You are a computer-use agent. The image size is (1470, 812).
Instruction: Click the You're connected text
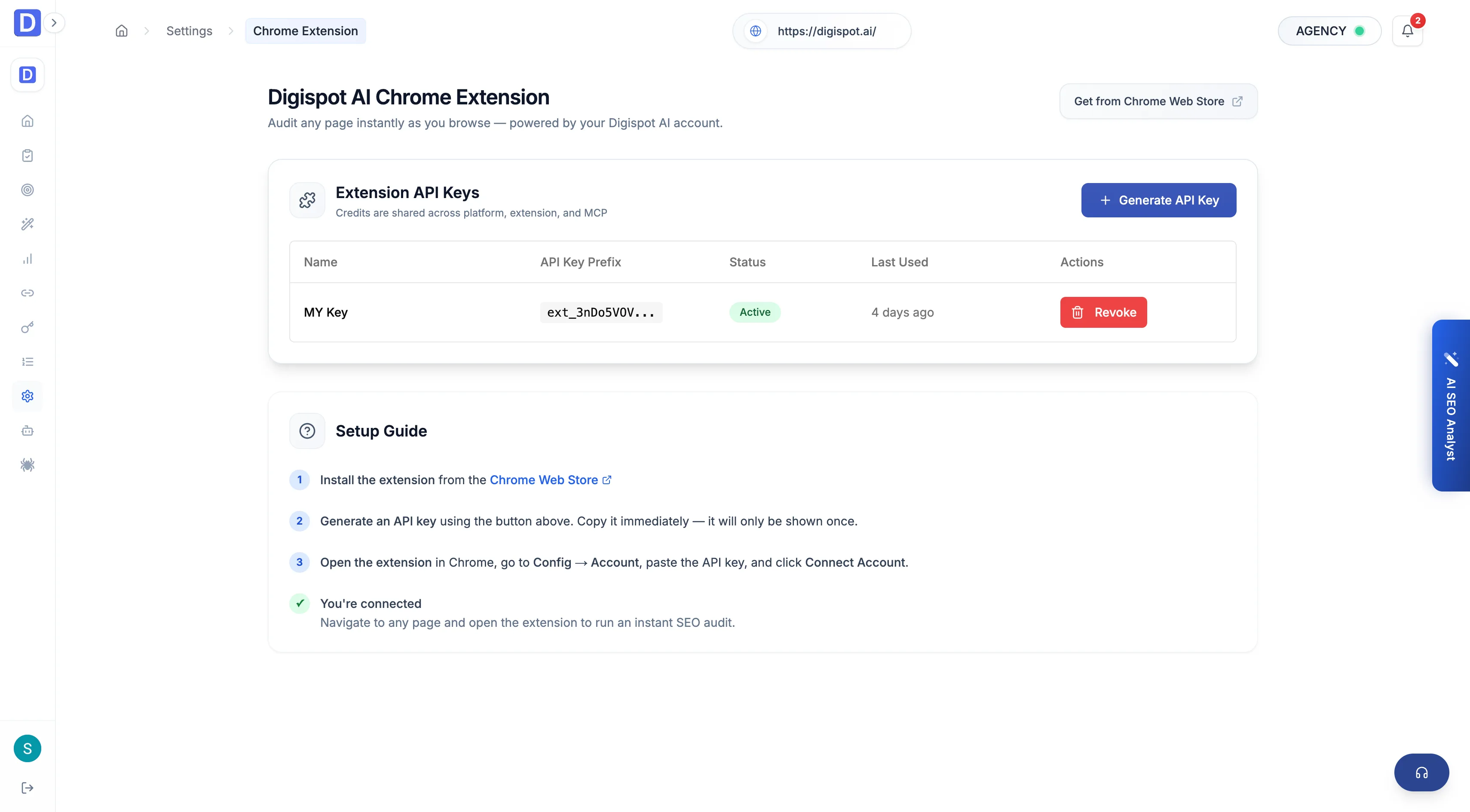coord(371,603)
